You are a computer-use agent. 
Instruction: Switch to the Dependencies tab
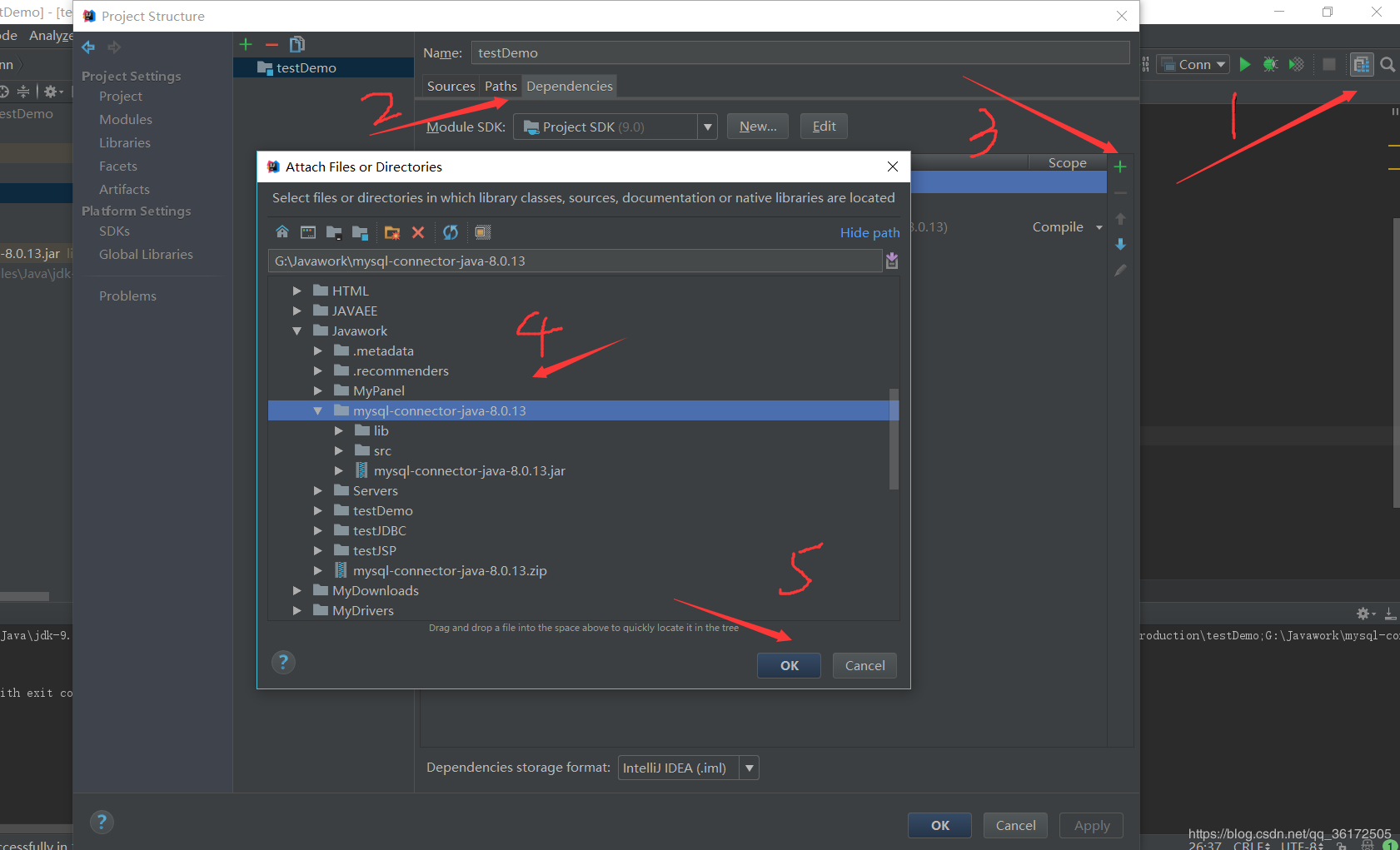(x=570, y=86)
